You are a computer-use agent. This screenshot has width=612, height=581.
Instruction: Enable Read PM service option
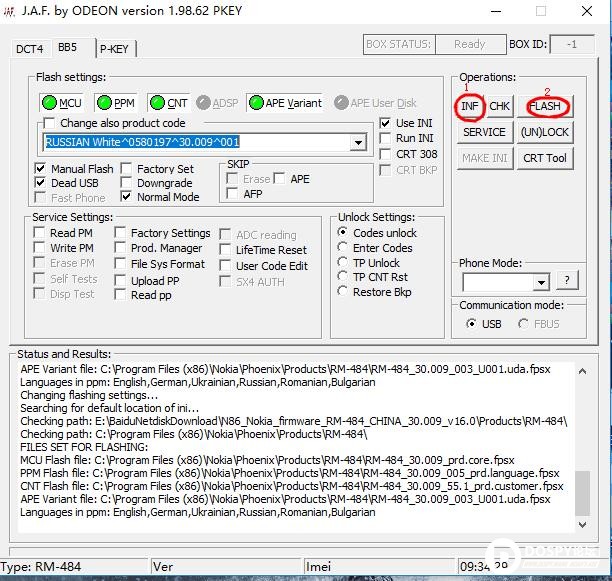(x=39, y=233)
